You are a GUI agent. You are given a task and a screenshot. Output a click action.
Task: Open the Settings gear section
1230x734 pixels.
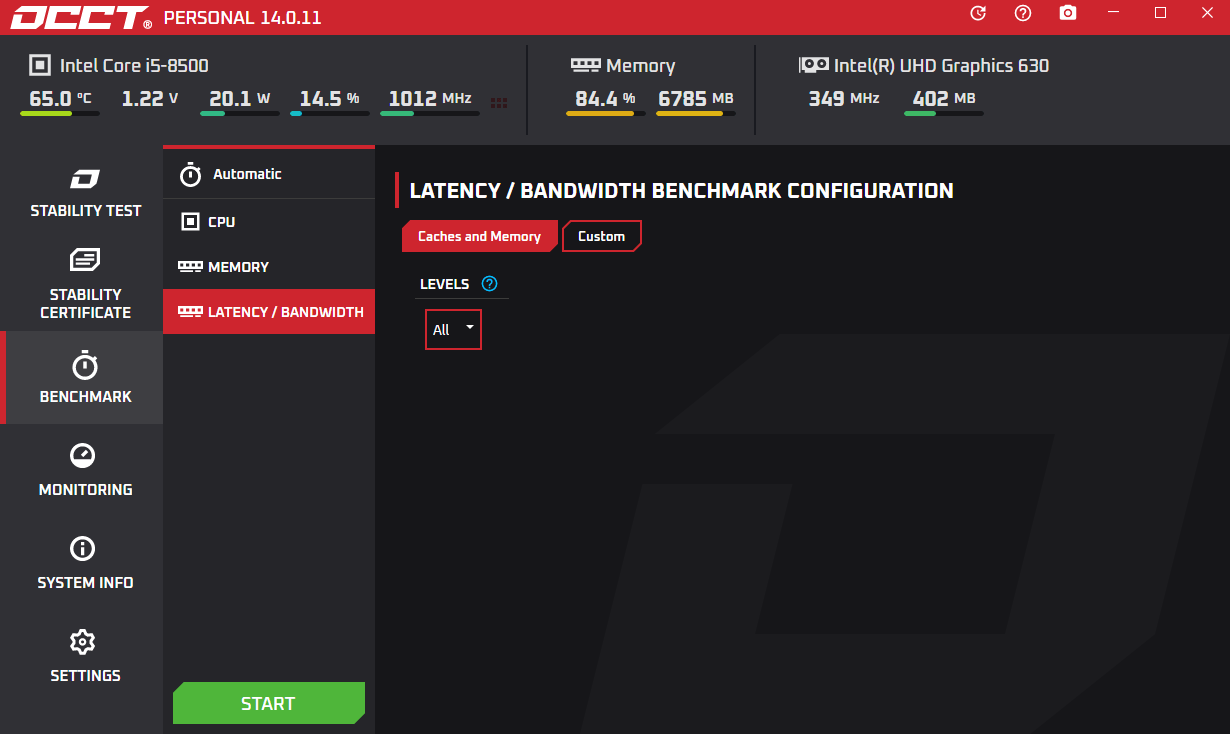[x=85, y=656]
